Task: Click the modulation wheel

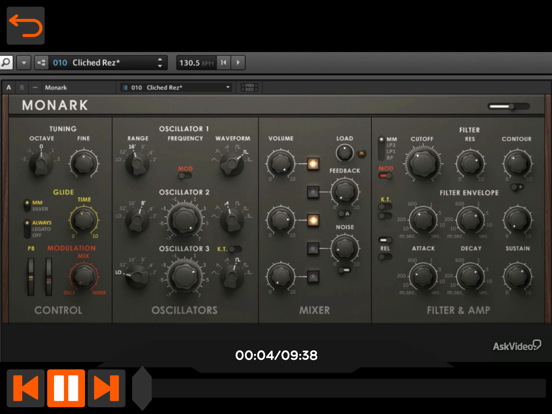Action: (49, 276)
